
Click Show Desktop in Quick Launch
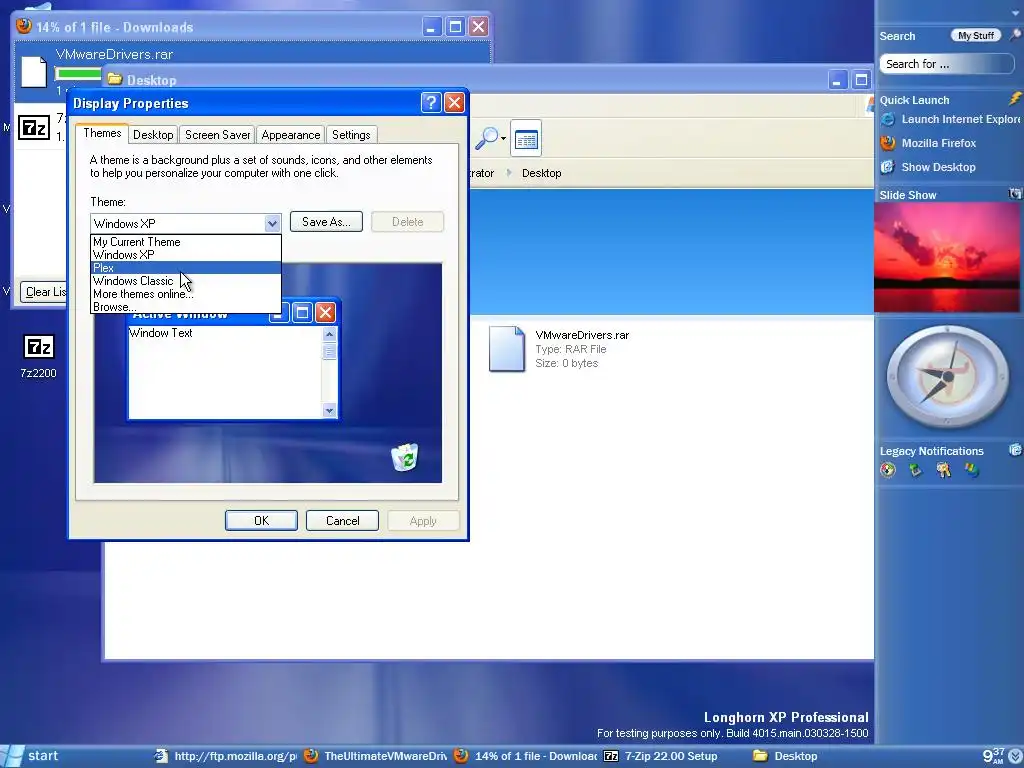[x=928, y=167]
